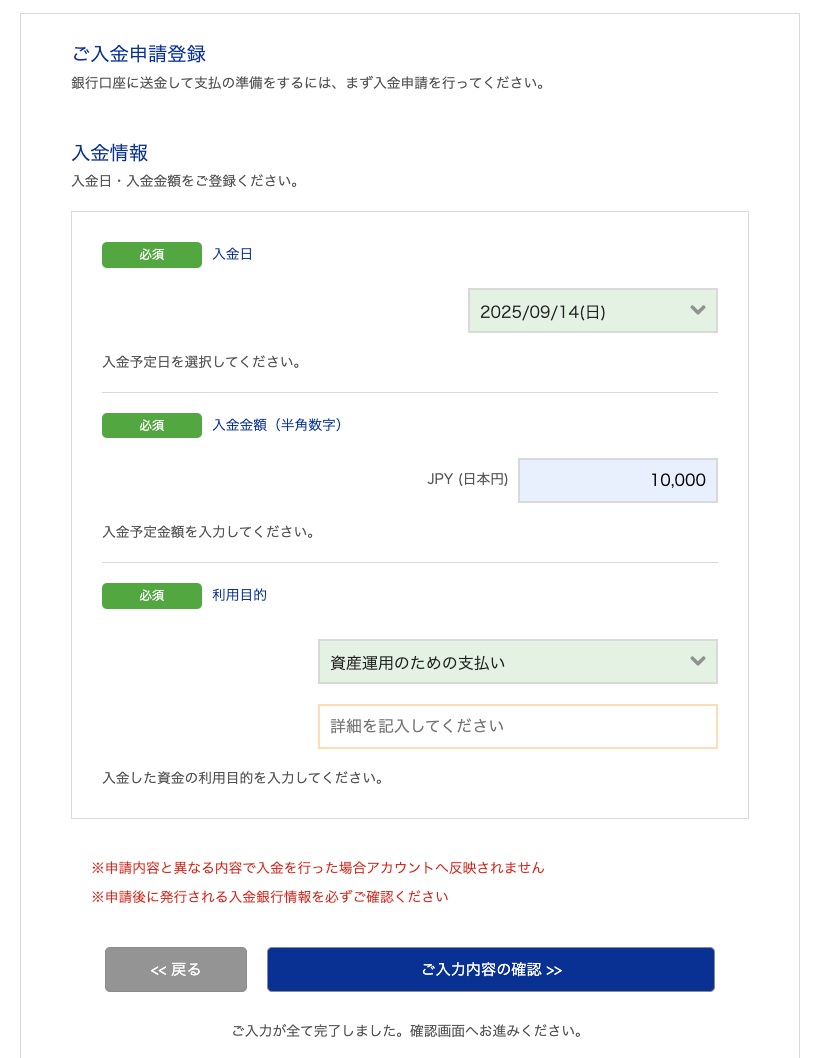
Task: Click the 入金金額（半角数字） field label
Action: point(277,425)
